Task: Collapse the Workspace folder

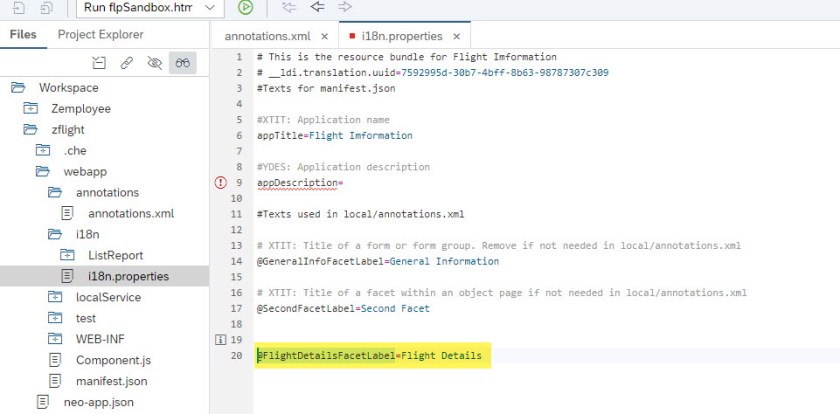Action: (18, 88)
